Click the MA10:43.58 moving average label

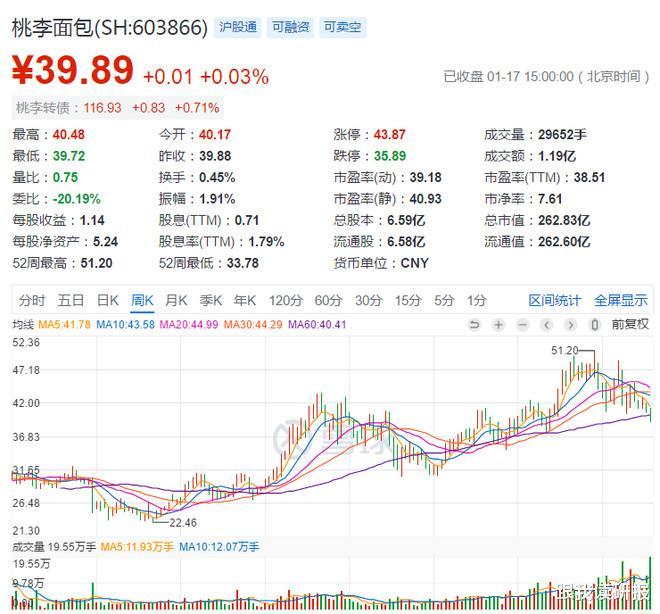click(125, 324)
